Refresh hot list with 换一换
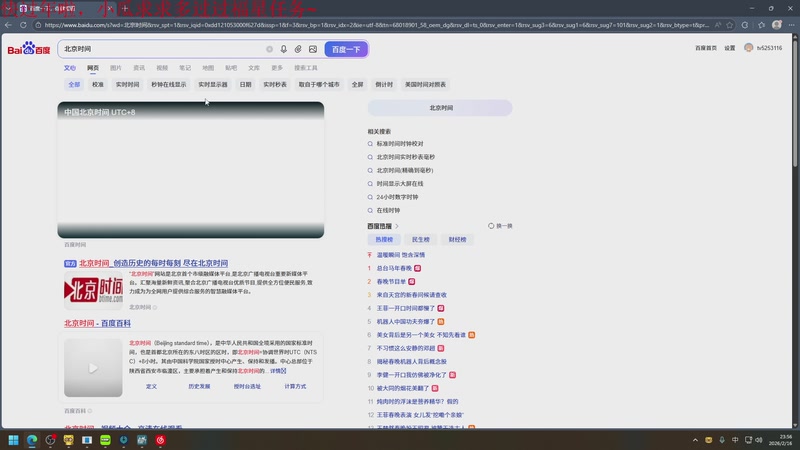This screenshot has height=450, width=800. pyautogui.click(x=501, y=226)
